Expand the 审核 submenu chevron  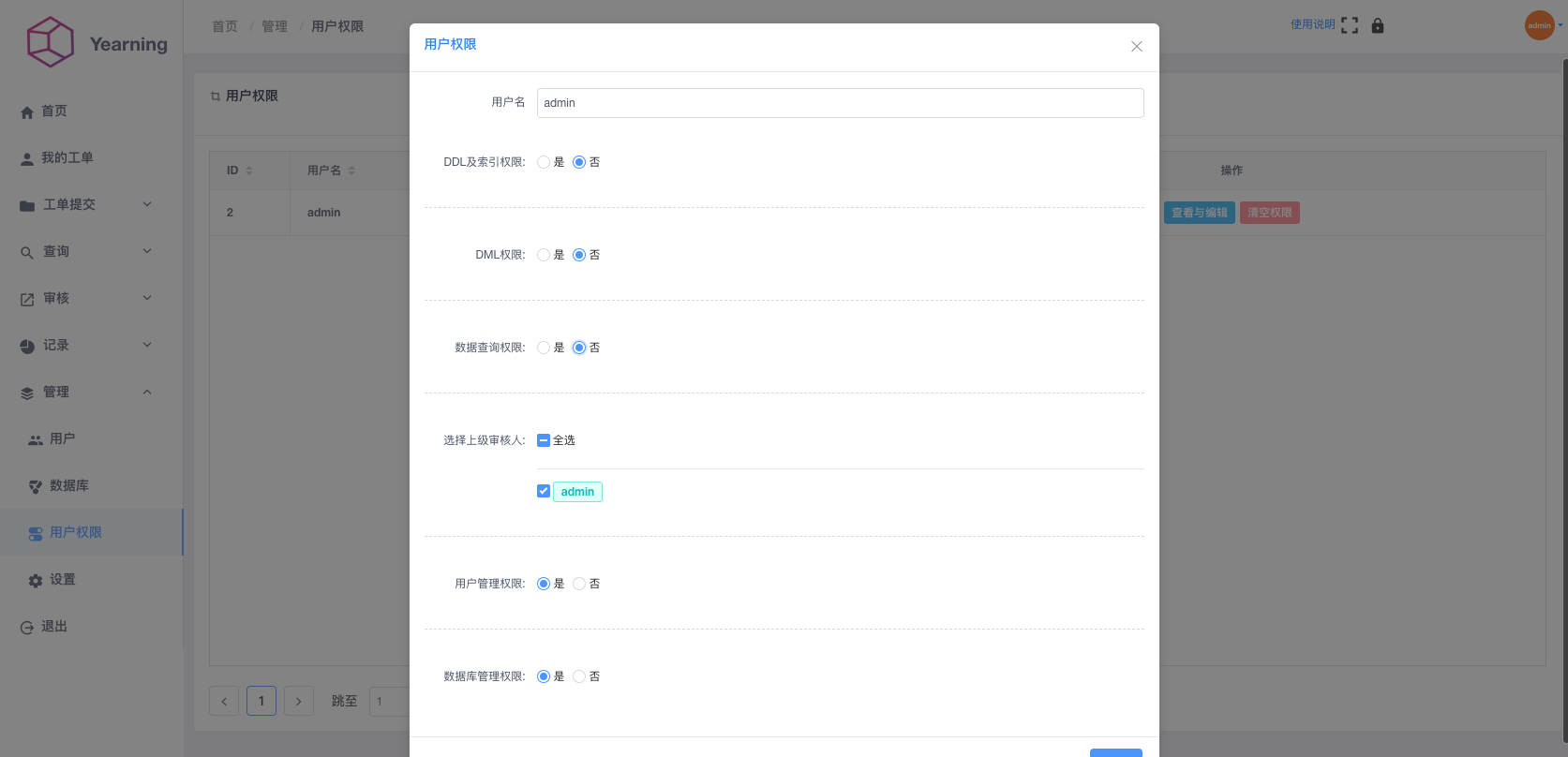[x=147, y=298]
